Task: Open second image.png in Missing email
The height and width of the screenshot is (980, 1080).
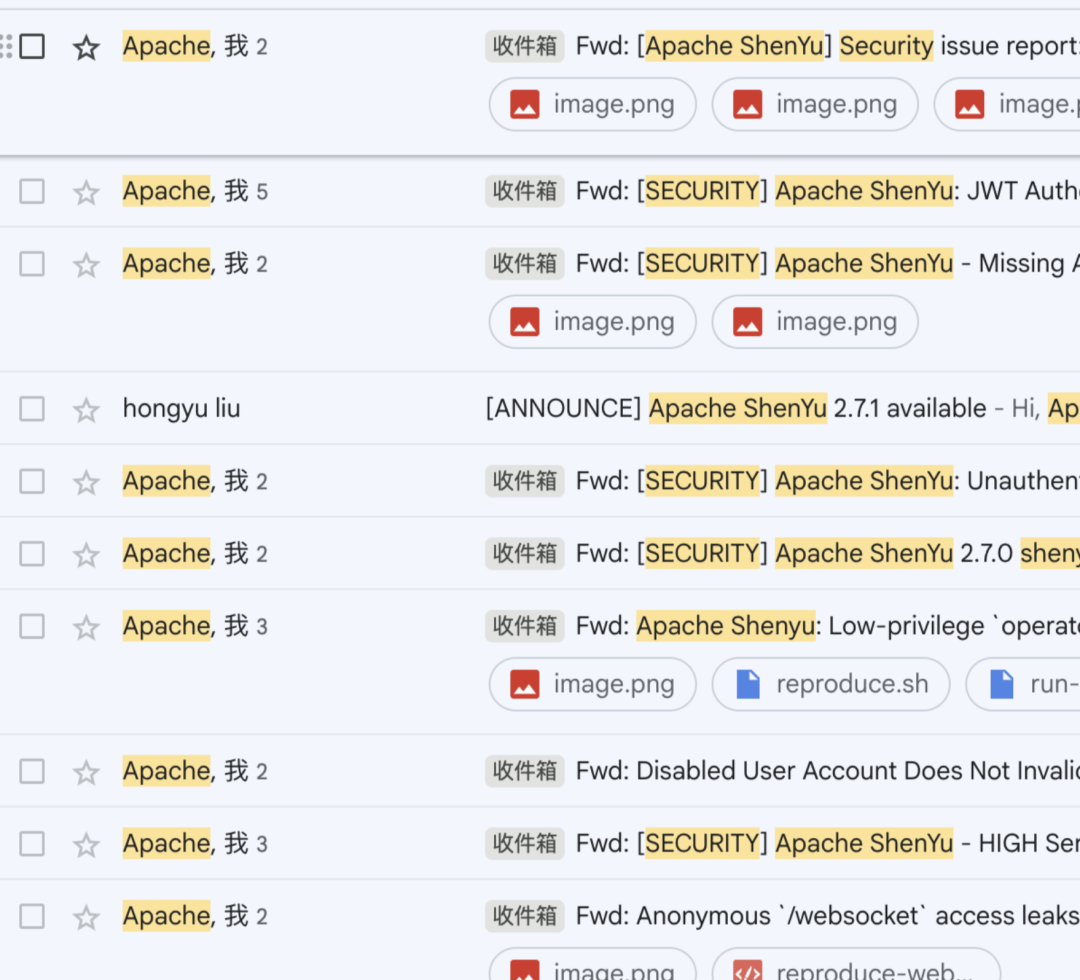Action: pos(815,322)
